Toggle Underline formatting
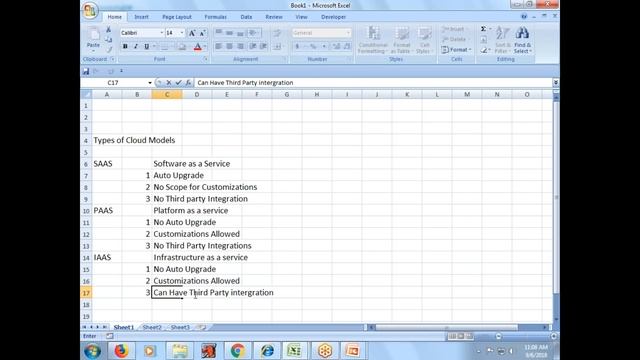 pyautogui.click(x=147, y=47)
